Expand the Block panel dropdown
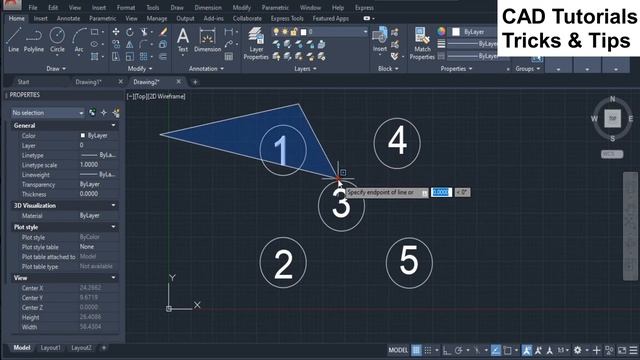Viewport: 640px width, 360px height. click(x=388, y=69)
